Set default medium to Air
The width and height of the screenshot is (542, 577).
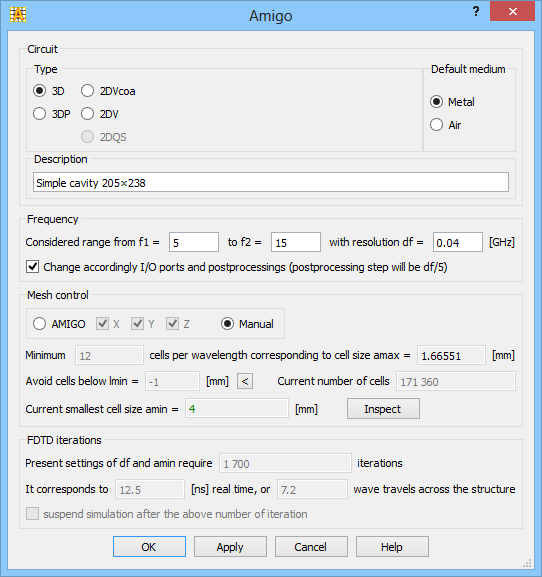pos(436,125)
